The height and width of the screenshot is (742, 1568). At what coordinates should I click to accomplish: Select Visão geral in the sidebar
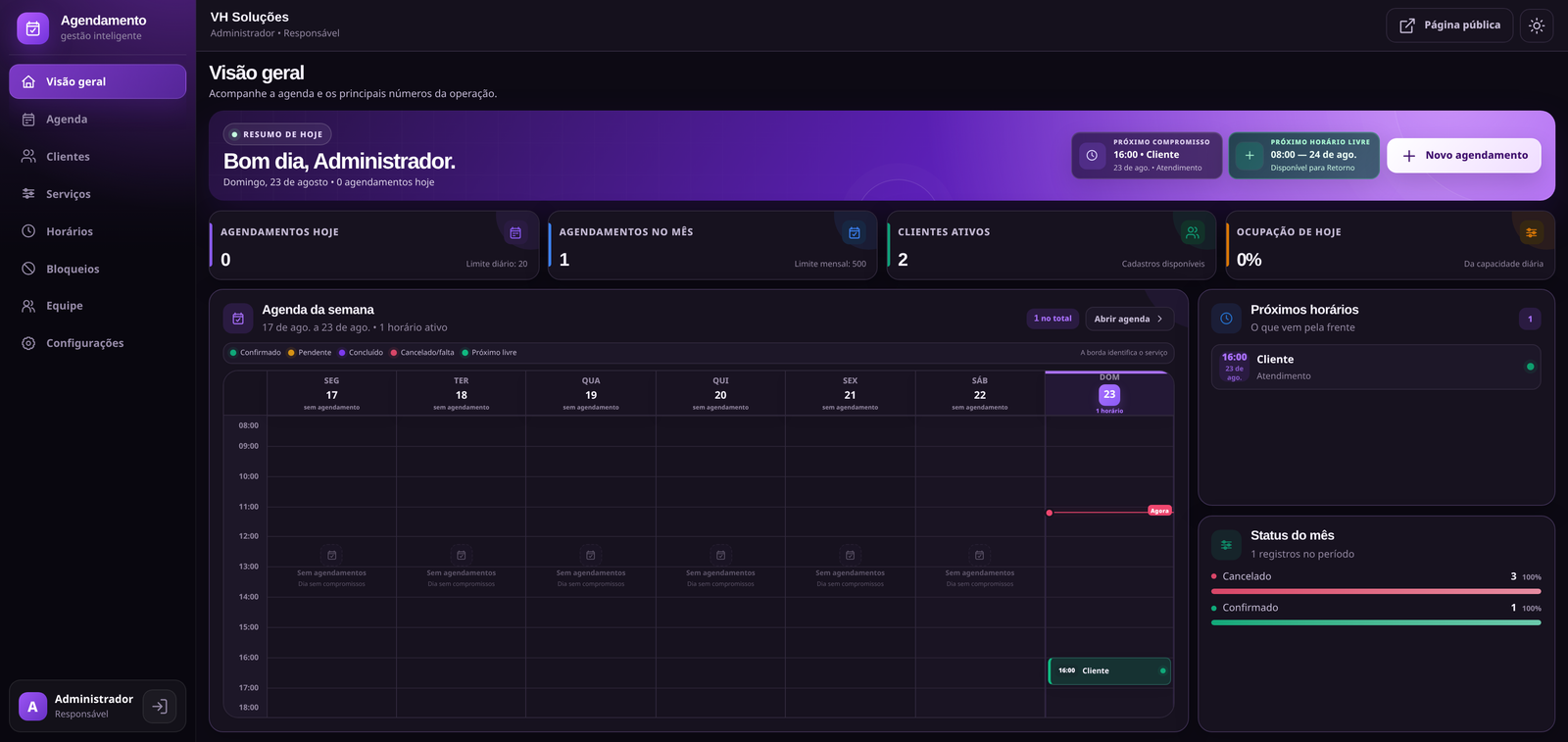pyautogui.click(x=98, y=81)
